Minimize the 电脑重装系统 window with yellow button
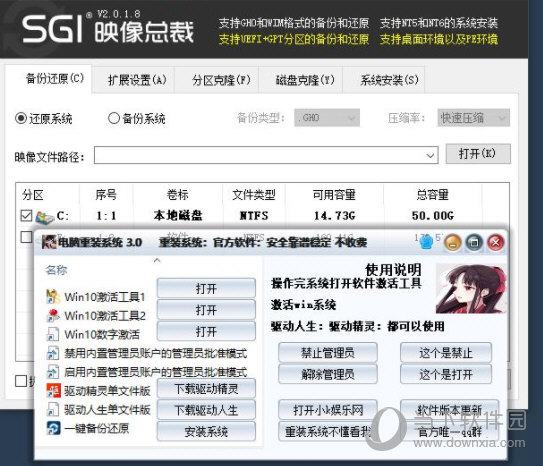This screenshot has height=466, width=543. pos(453,242)
